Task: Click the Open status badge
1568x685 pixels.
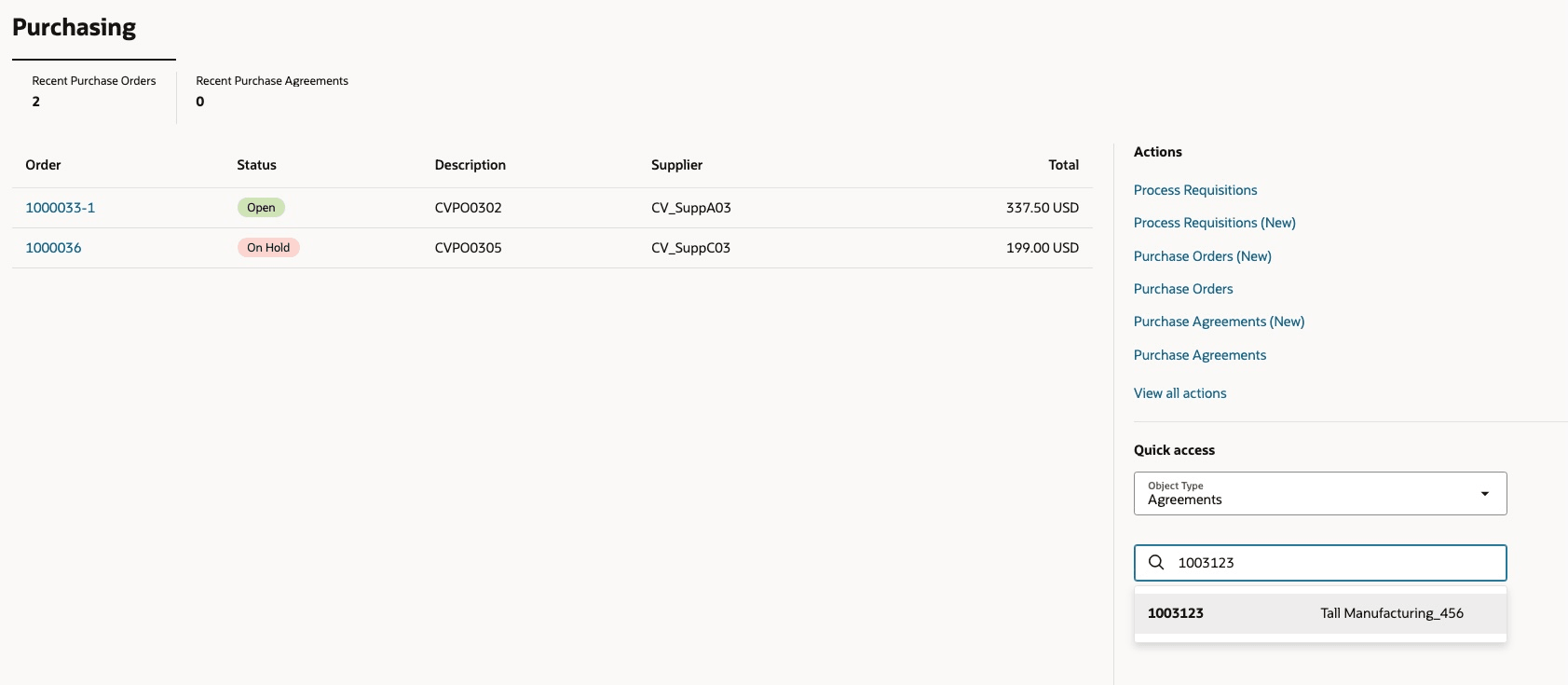Action: [261, 208]
